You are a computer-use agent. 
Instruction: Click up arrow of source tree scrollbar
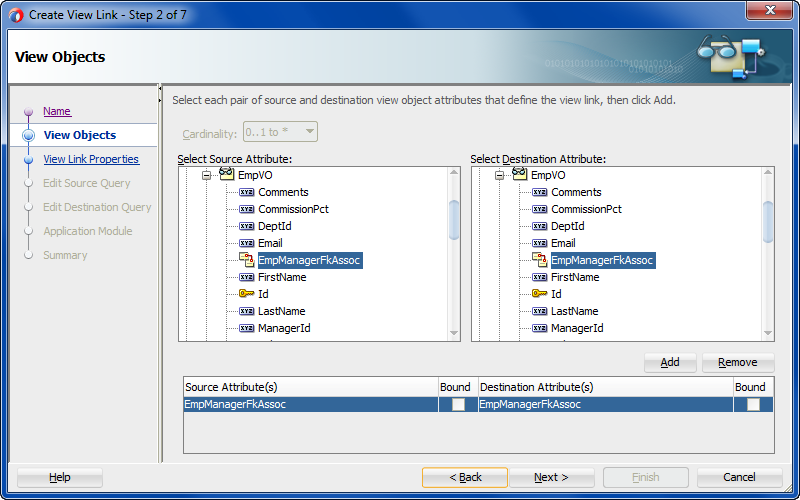[454, 172]
